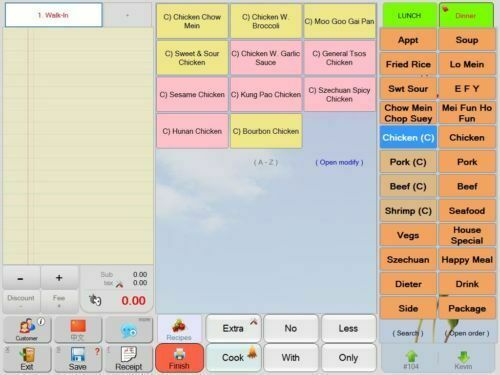The image size is (500, 375).
Task: Open the Package category
Action: 467,308
